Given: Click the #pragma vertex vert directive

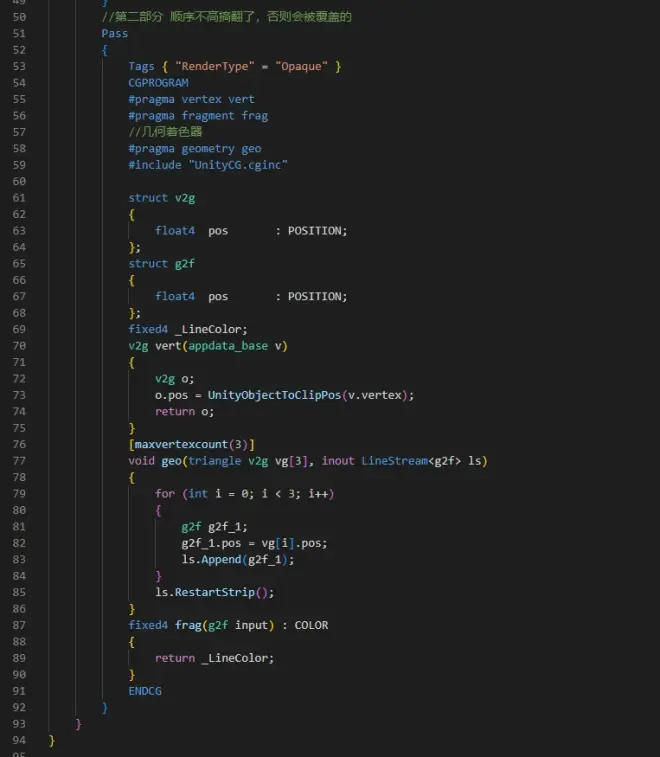Looking at the screenshot, I should 191,99.
